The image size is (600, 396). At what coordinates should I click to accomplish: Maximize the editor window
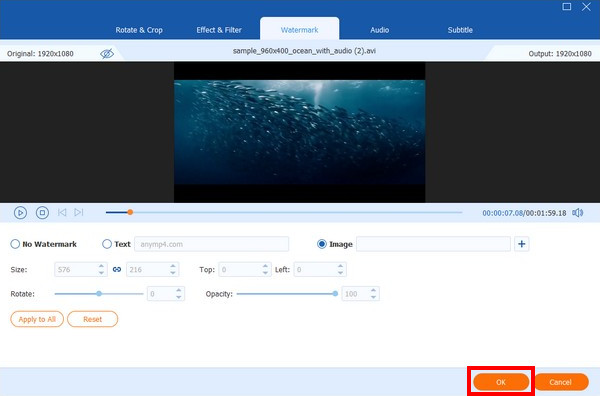point(567,7)
